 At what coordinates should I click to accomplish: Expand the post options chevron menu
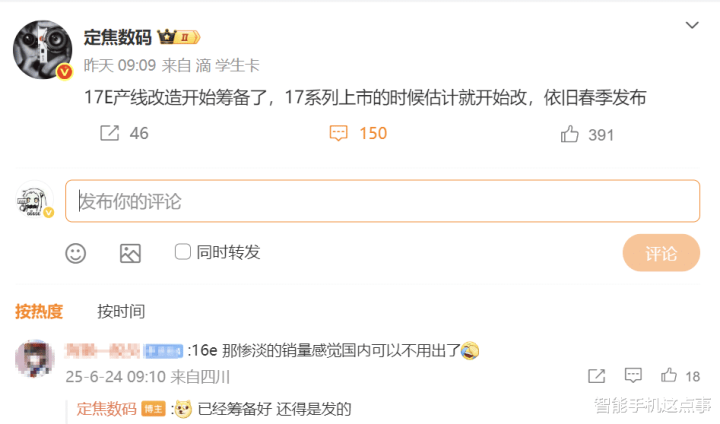(x=692, y=25)
